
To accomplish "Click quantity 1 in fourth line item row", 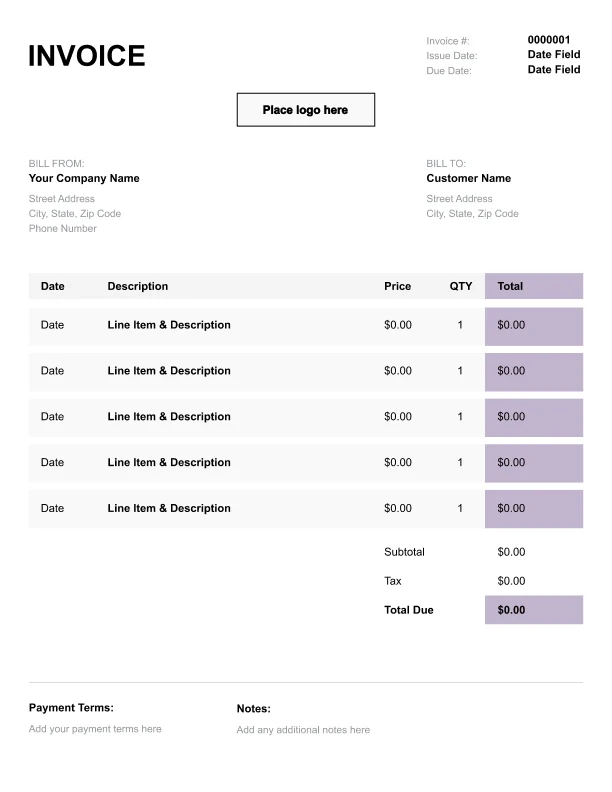I will coord(460,463).
